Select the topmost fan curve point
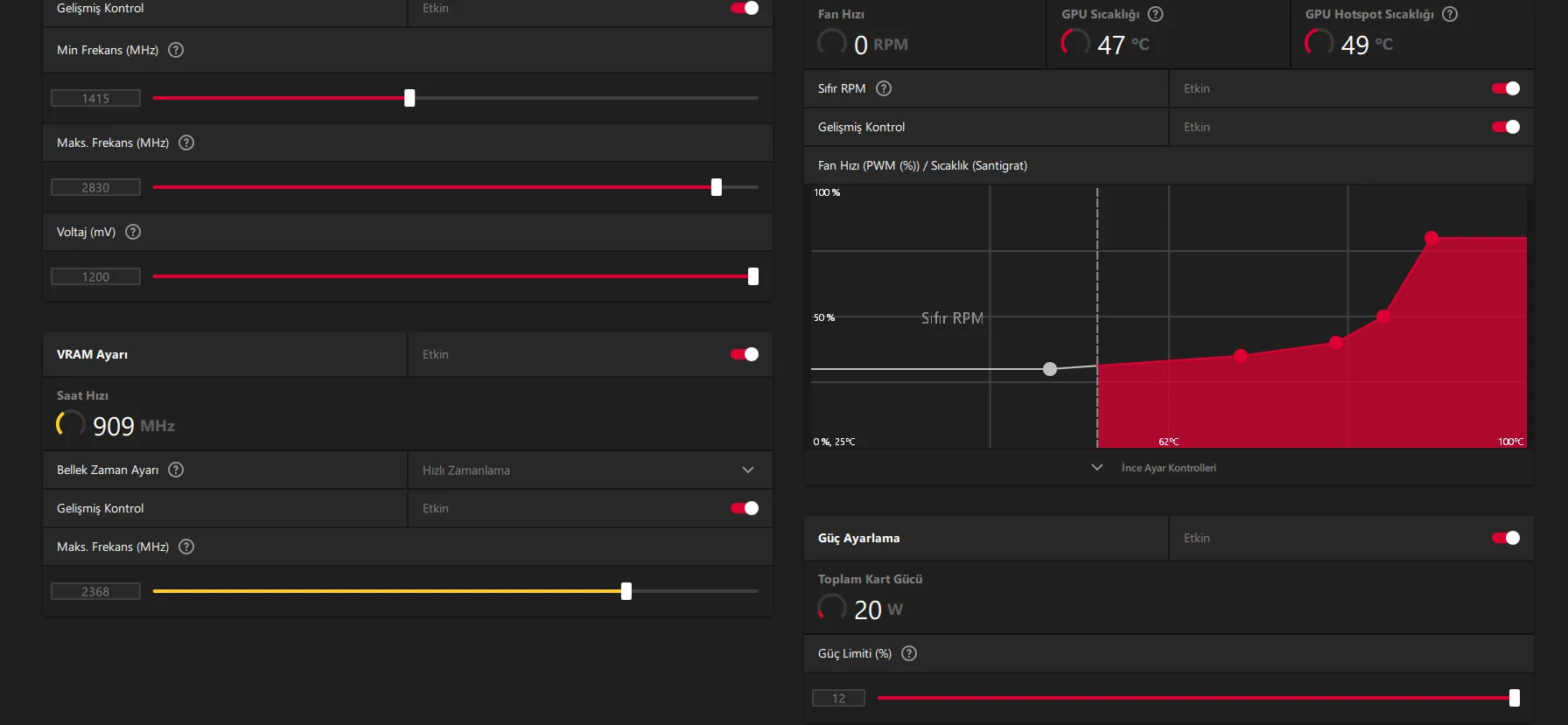 click(x=1431, y=237)
